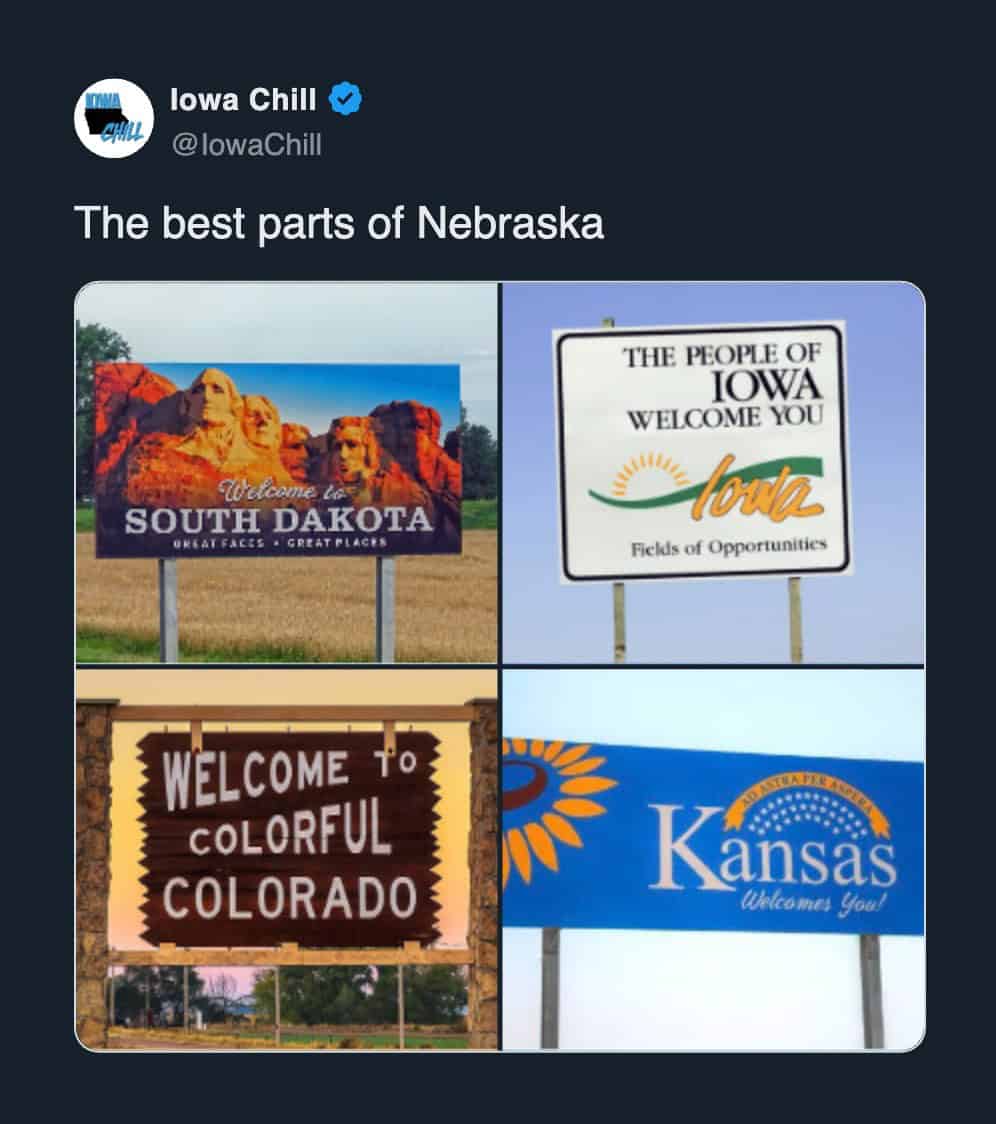The image size is (996, 1124).
Task: Open the South Dakota welcome sign photo
Action: [x=286, y=472]
